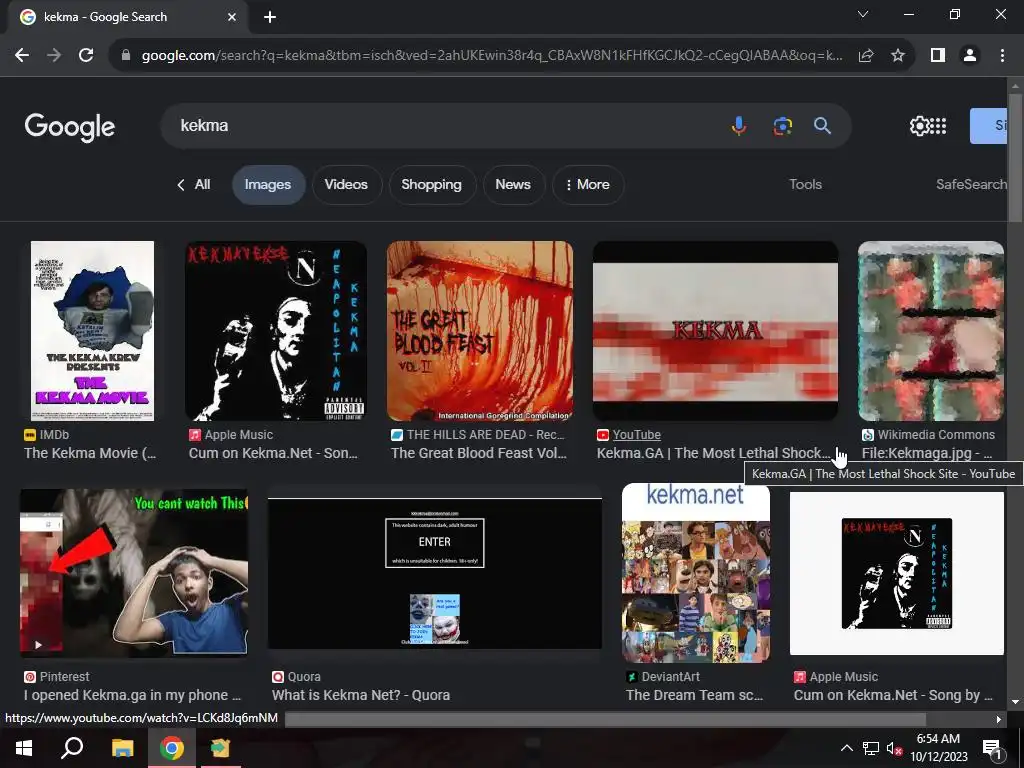Viewport: 1024px width, 768px height.
Task: Open the Pinterest 'You cant watch This' thumbnail
Action: coord(134,572)
